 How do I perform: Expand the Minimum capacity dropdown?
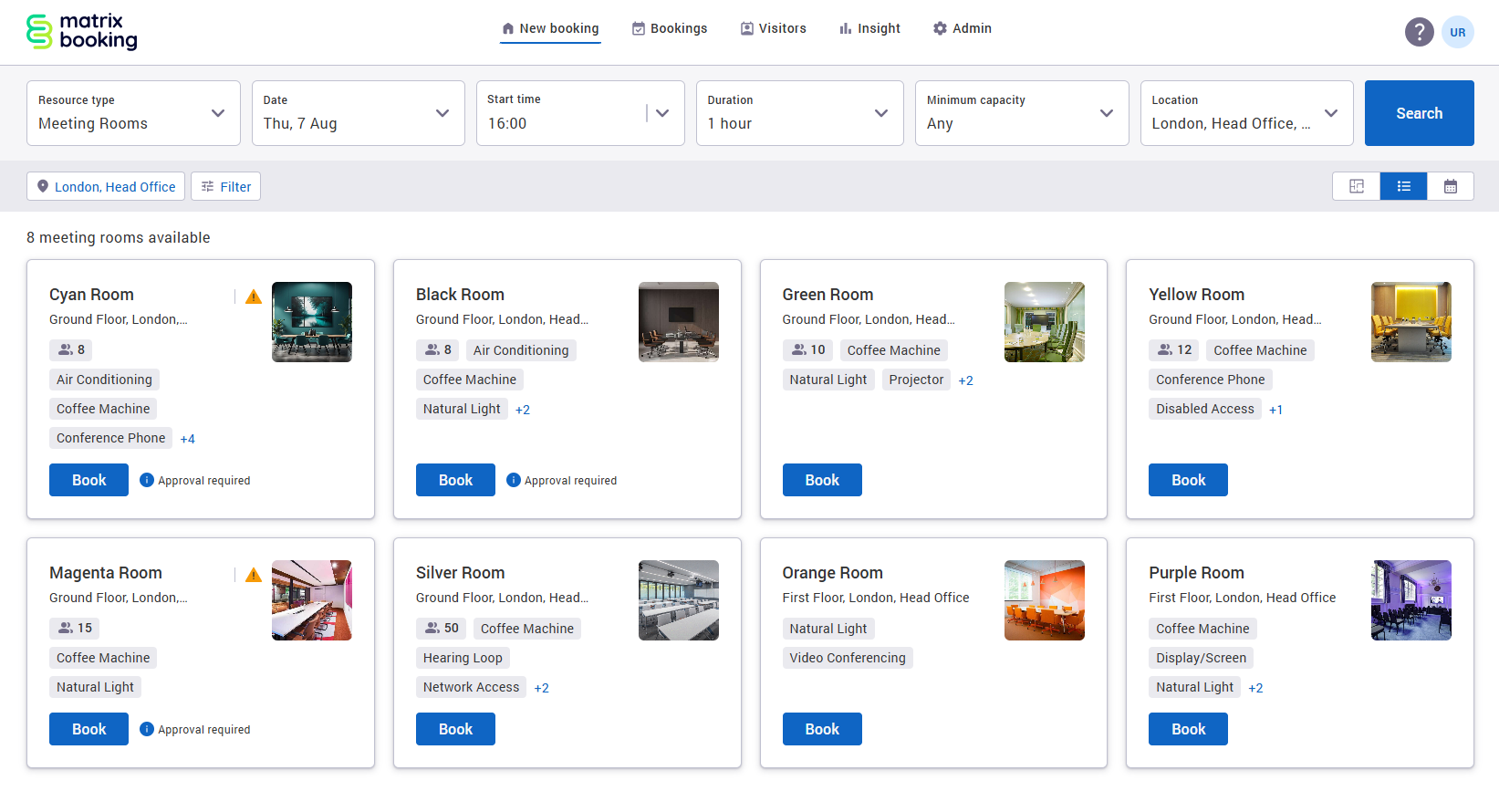point(1021,113)
